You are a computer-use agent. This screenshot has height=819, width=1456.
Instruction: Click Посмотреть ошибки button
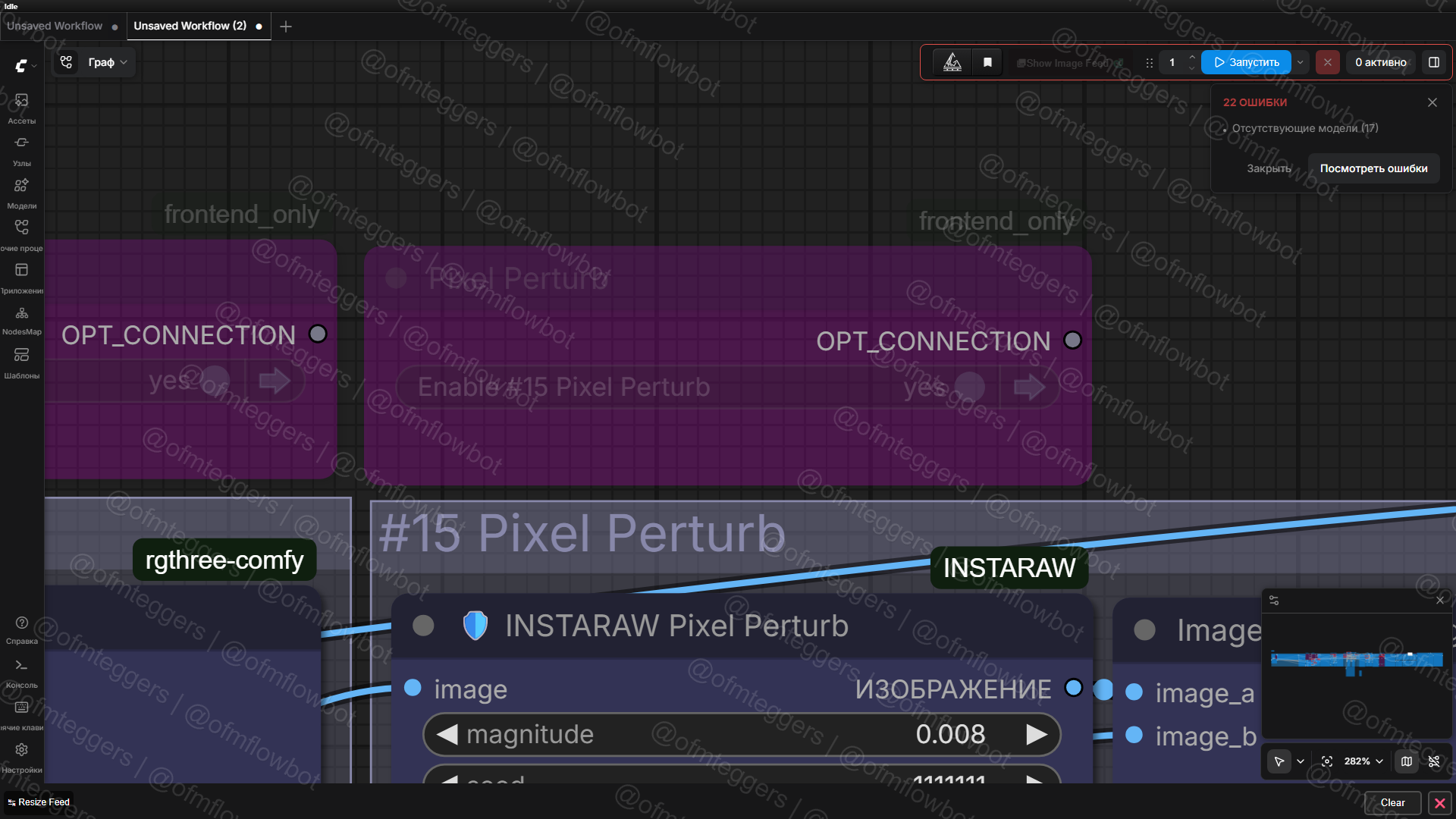tap(1373, 168)
